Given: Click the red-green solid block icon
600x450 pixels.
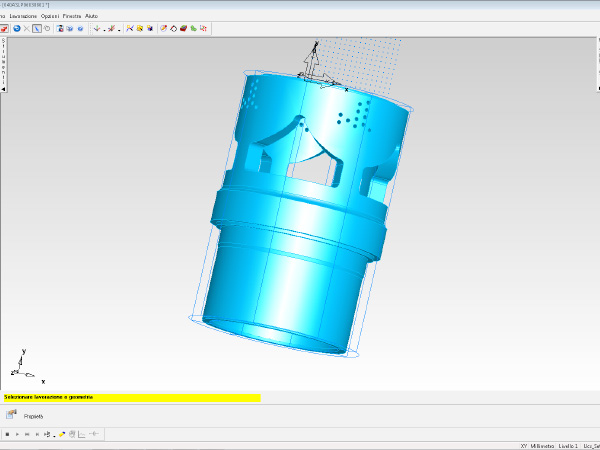Looking at the screenshot, I should click(184, 29).
